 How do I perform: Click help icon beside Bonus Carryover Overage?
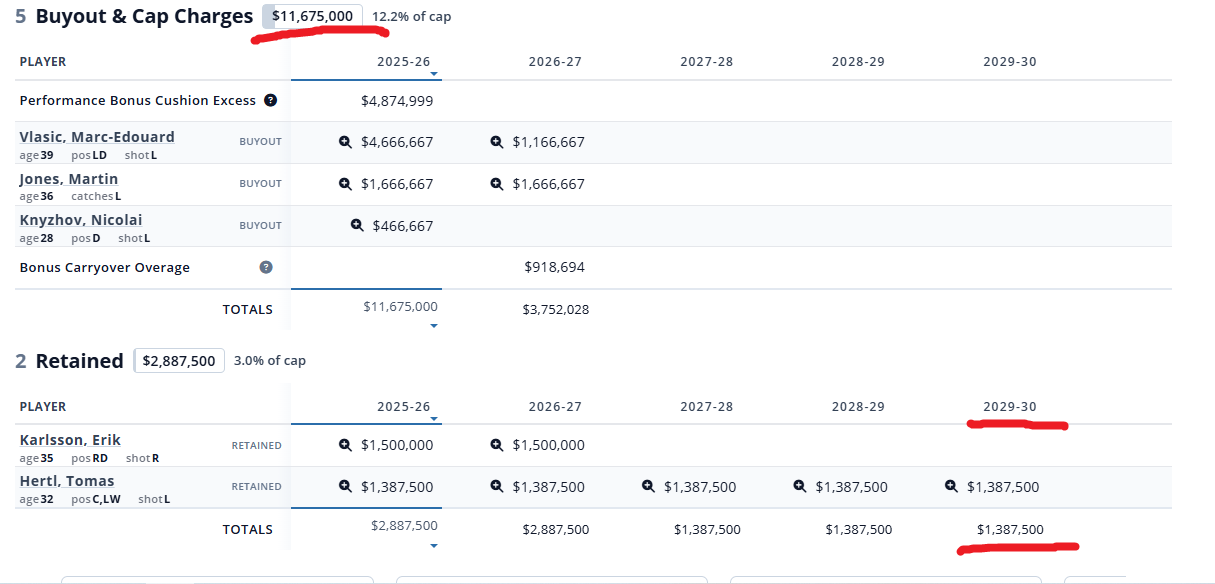pyautogui.click(x=266, y=267)
